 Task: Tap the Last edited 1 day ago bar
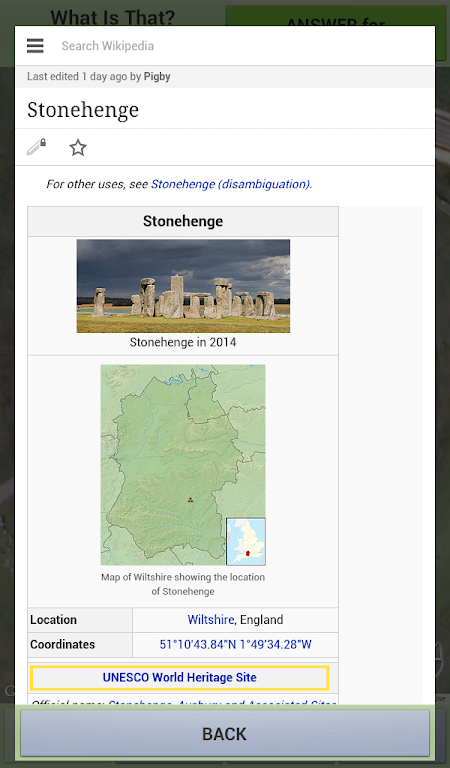(225, 76)
